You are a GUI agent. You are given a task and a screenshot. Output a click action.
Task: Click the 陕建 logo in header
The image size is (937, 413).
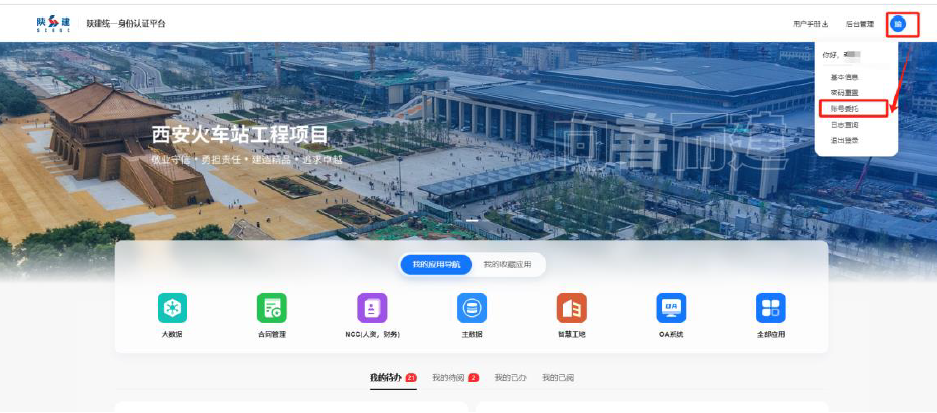pyautogui.click(x=53, y=23)
